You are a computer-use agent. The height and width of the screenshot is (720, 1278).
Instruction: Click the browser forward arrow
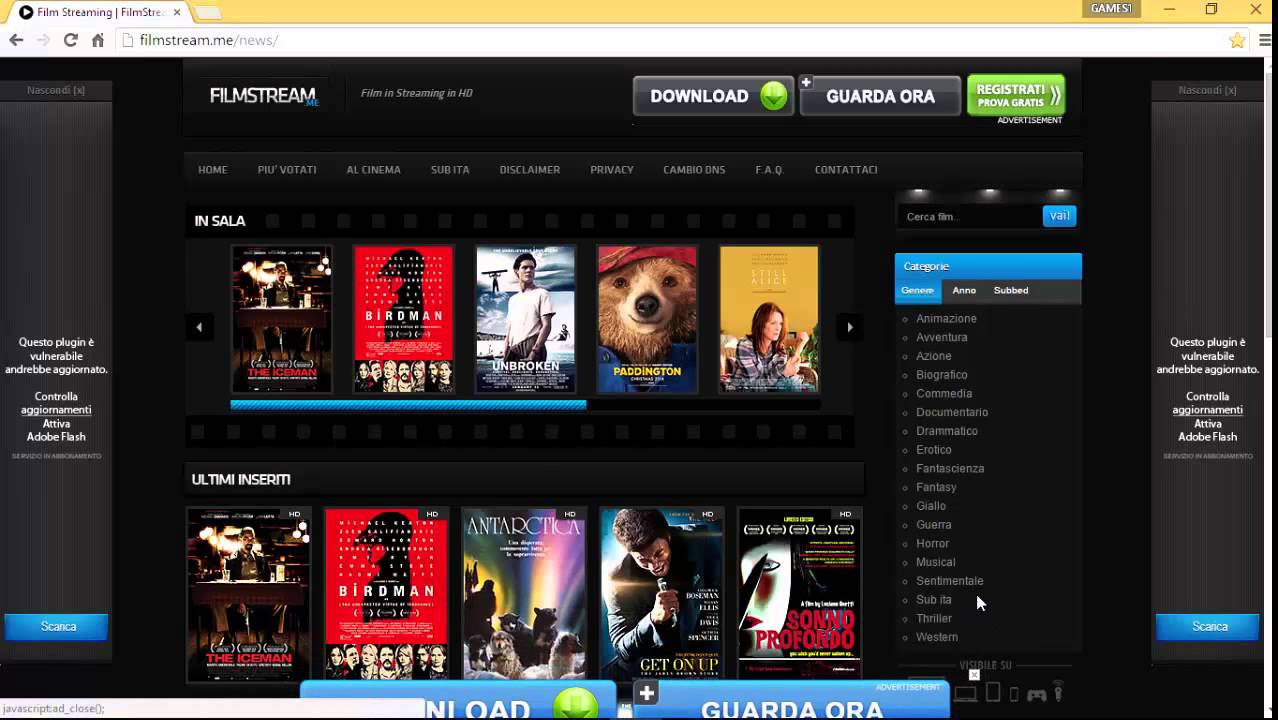pyautogui.click(x=43, y=40)
